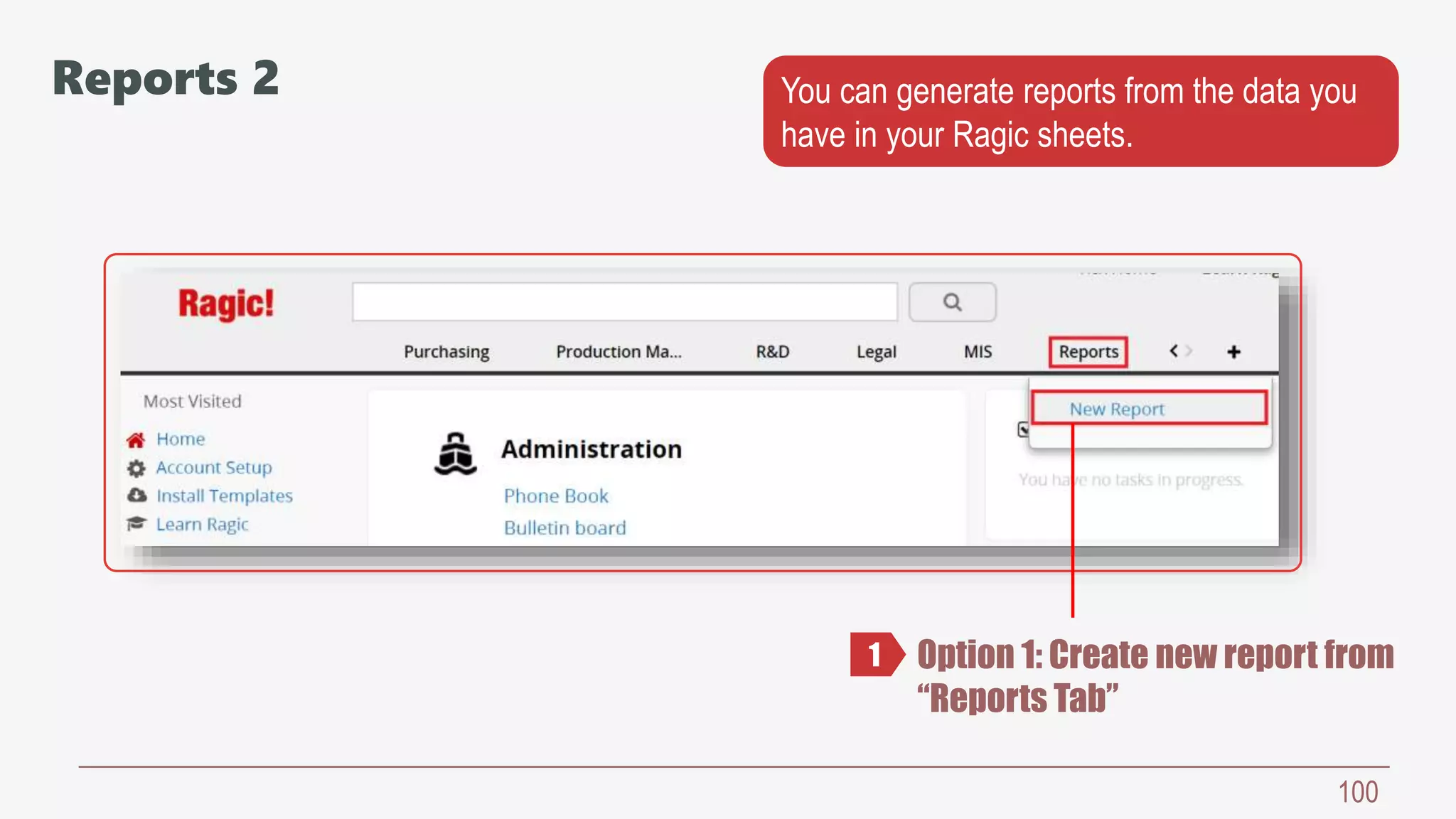Click the Learn Ragic graduation cap icon
The width and height of the screenshot is (1456, 819).
click(136, 524)
